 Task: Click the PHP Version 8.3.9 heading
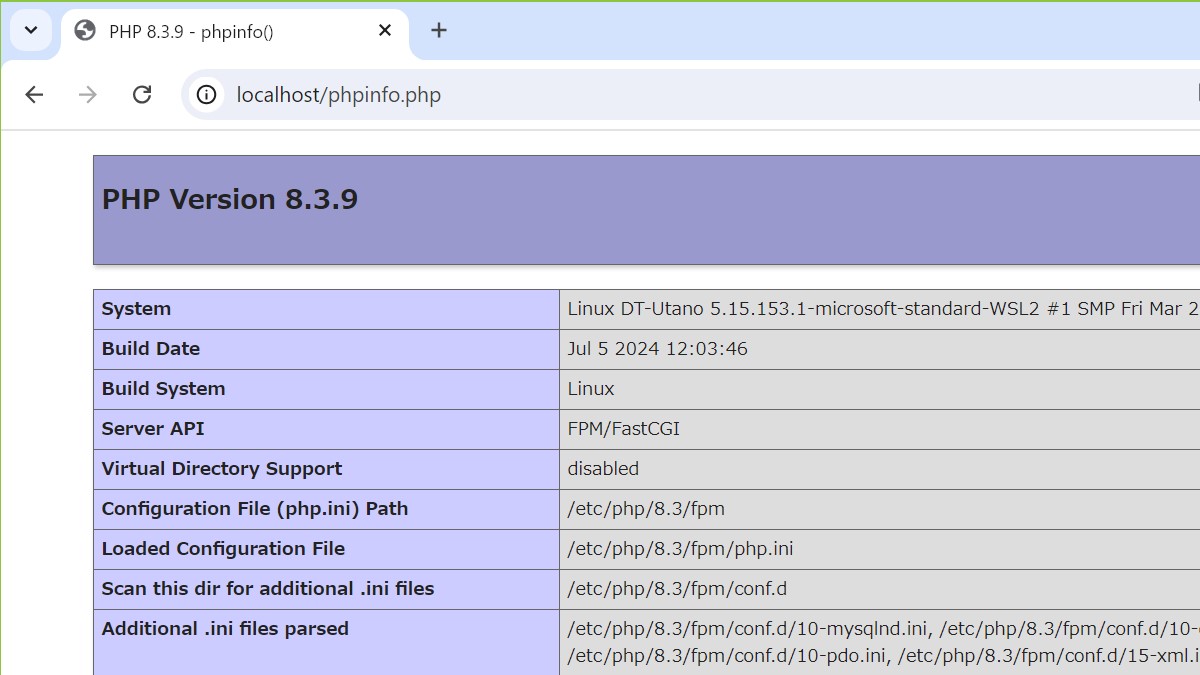click(x=230, y=199)
